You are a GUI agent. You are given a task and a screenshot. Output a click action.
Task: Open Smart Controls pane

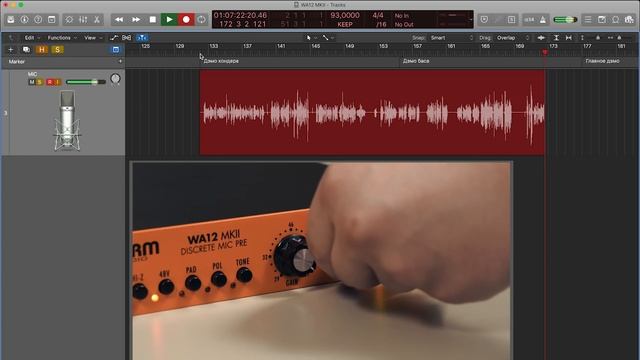click(x=69, y=20)
